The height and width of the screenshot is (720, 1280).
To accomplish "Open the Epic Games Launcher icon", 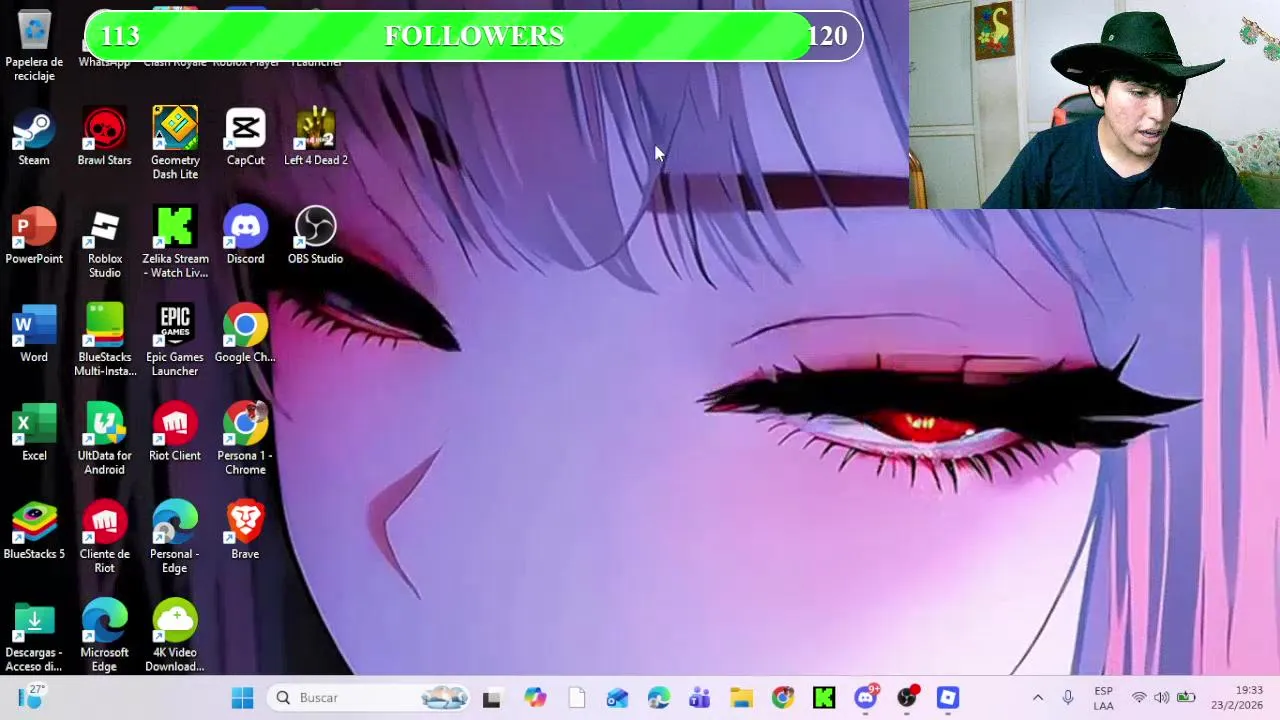I will point(175,341).
